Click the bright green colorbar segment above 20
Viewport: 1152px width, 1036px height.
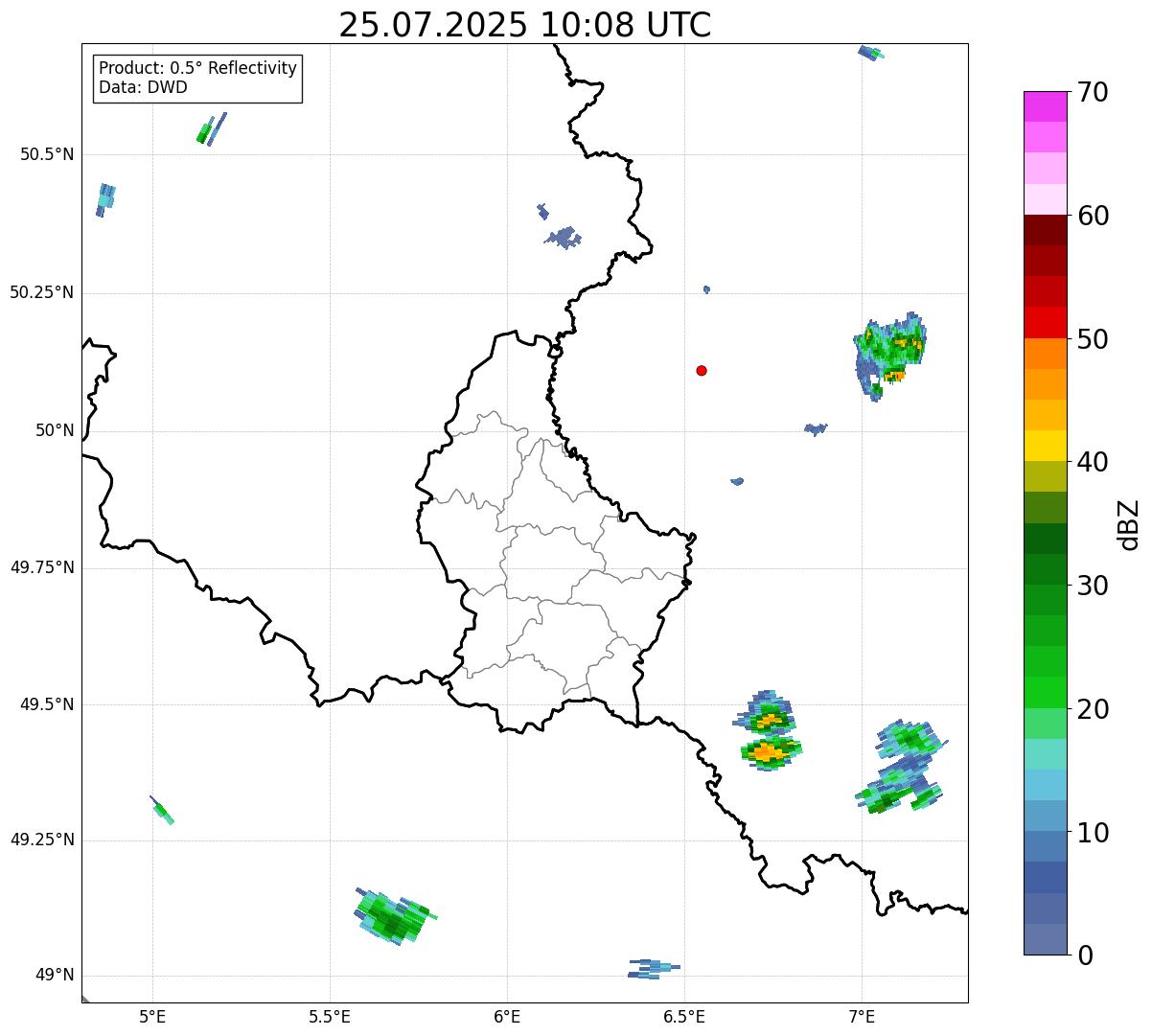(1046, 693)
